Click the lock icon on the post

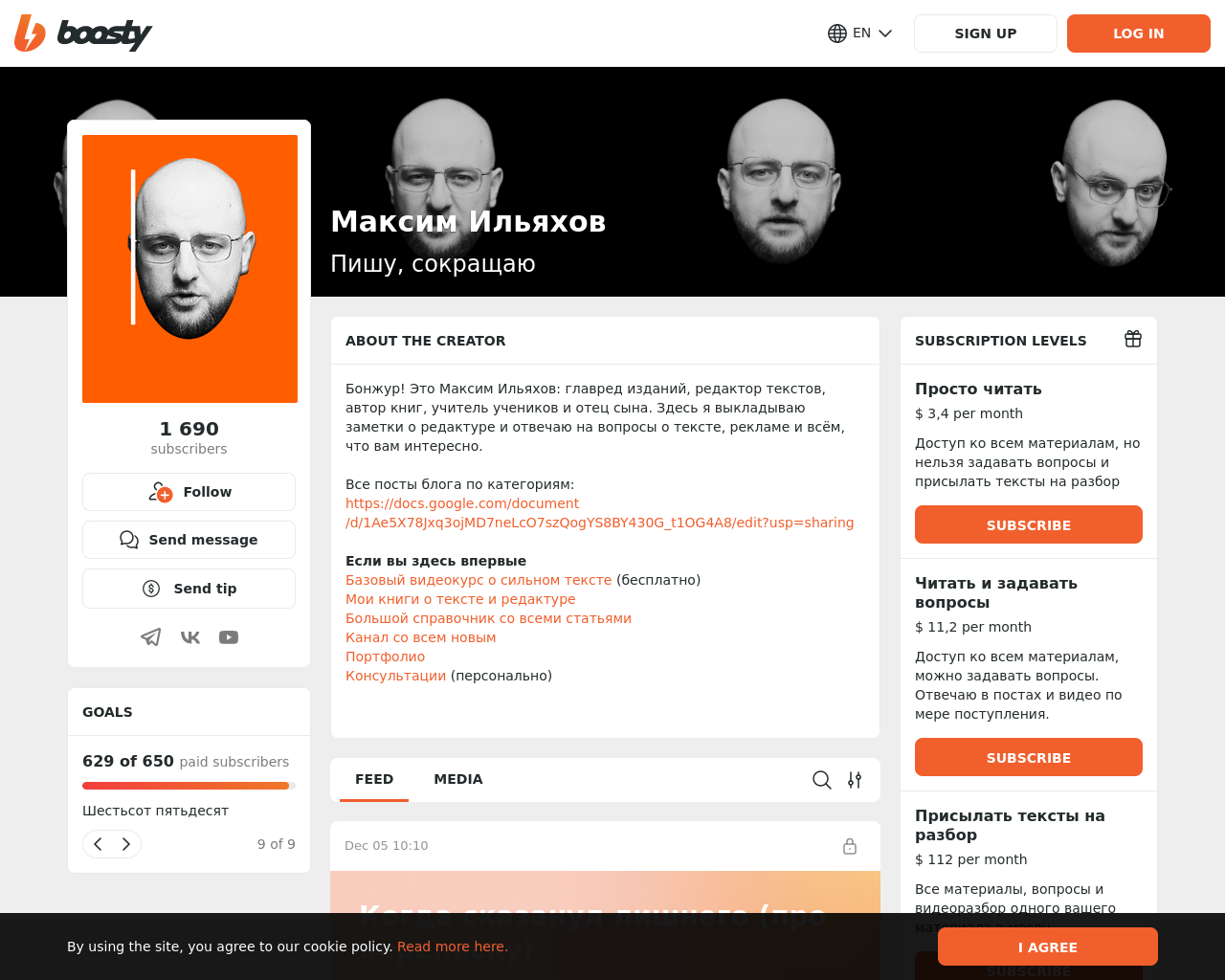[850, 846]
